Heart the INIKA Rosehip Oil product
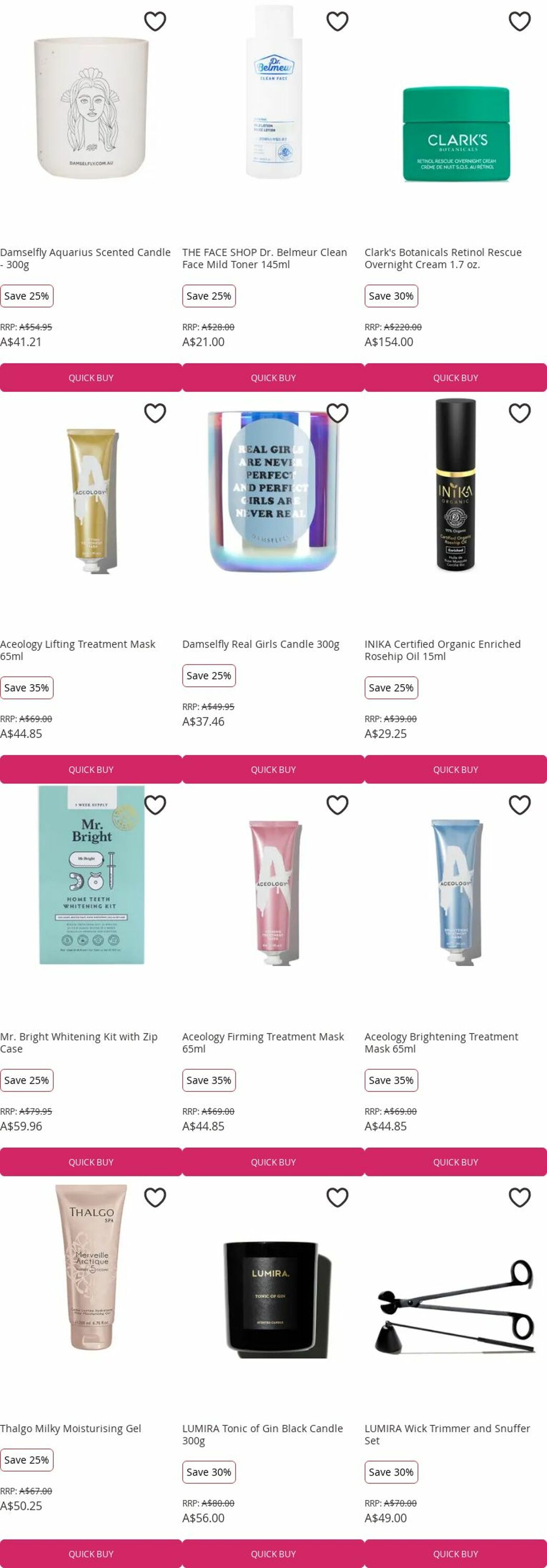Viewport: 547px width, 1568px height. (x=520, y=413)
